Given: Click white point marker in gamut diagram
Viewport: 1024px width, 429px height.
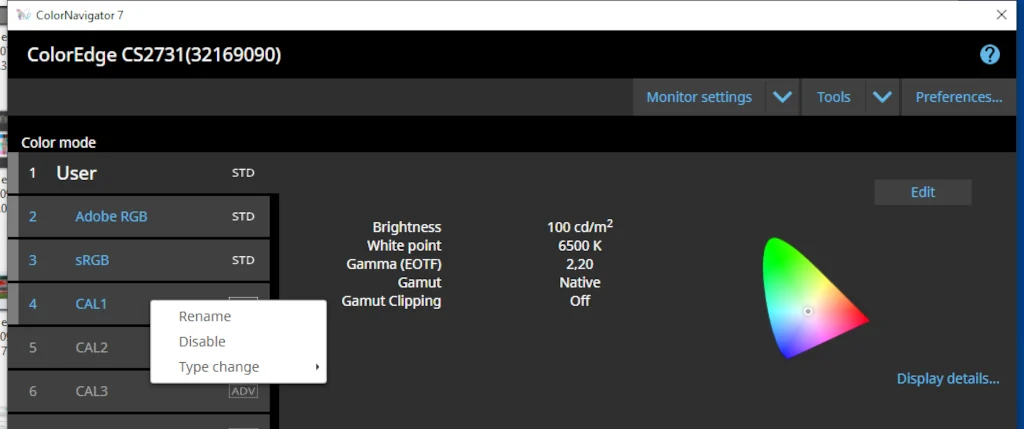Looking at the screenshot, I should click(x=808, y=311).
